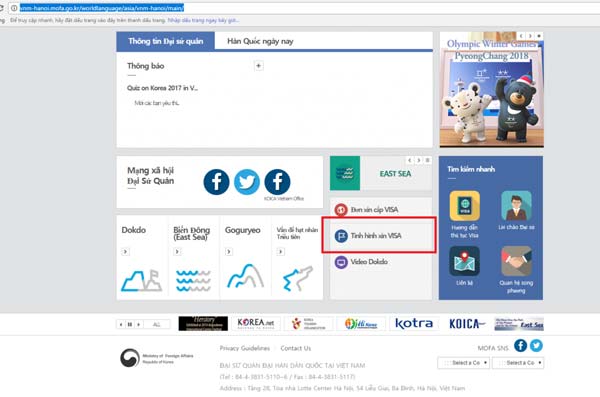Open the Vấn đề hạt nhân Triều tiên arrow
This screenshot has height=397, width=600.
[280, 252]
